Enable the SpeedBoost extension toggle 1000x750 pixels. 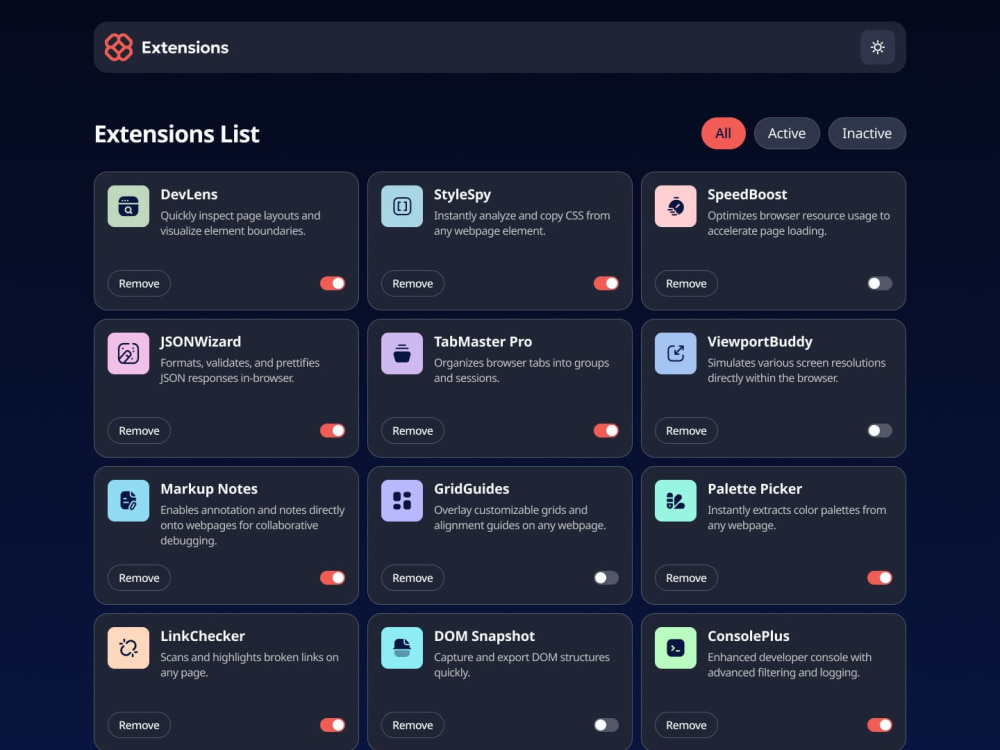coord(879,283)
